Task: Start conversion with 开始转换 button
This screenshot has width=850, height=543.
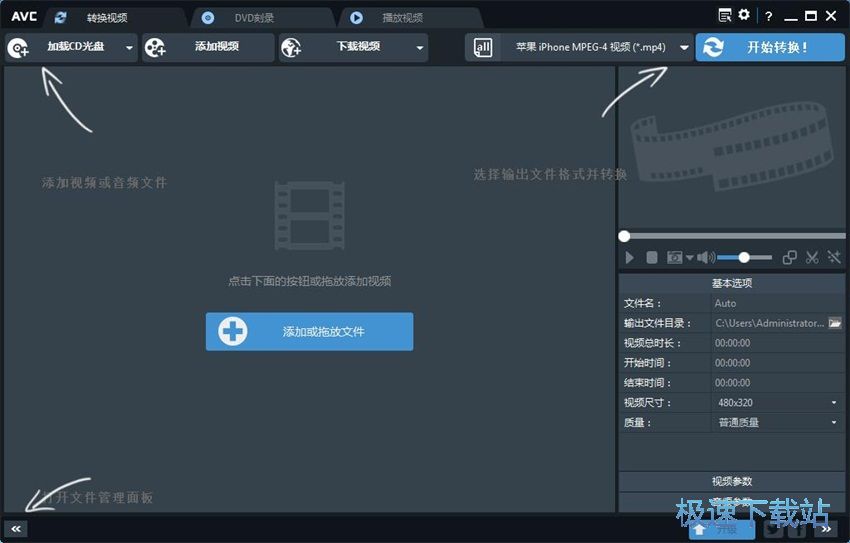Action: click(x=770, y=47)
